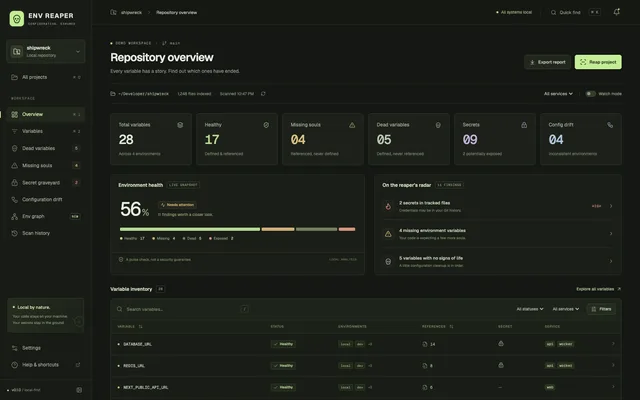This screenshot has height=400, width=640.
Task: Click the ghost icon beside variables with no signs of life
Action: coord(388,262)
